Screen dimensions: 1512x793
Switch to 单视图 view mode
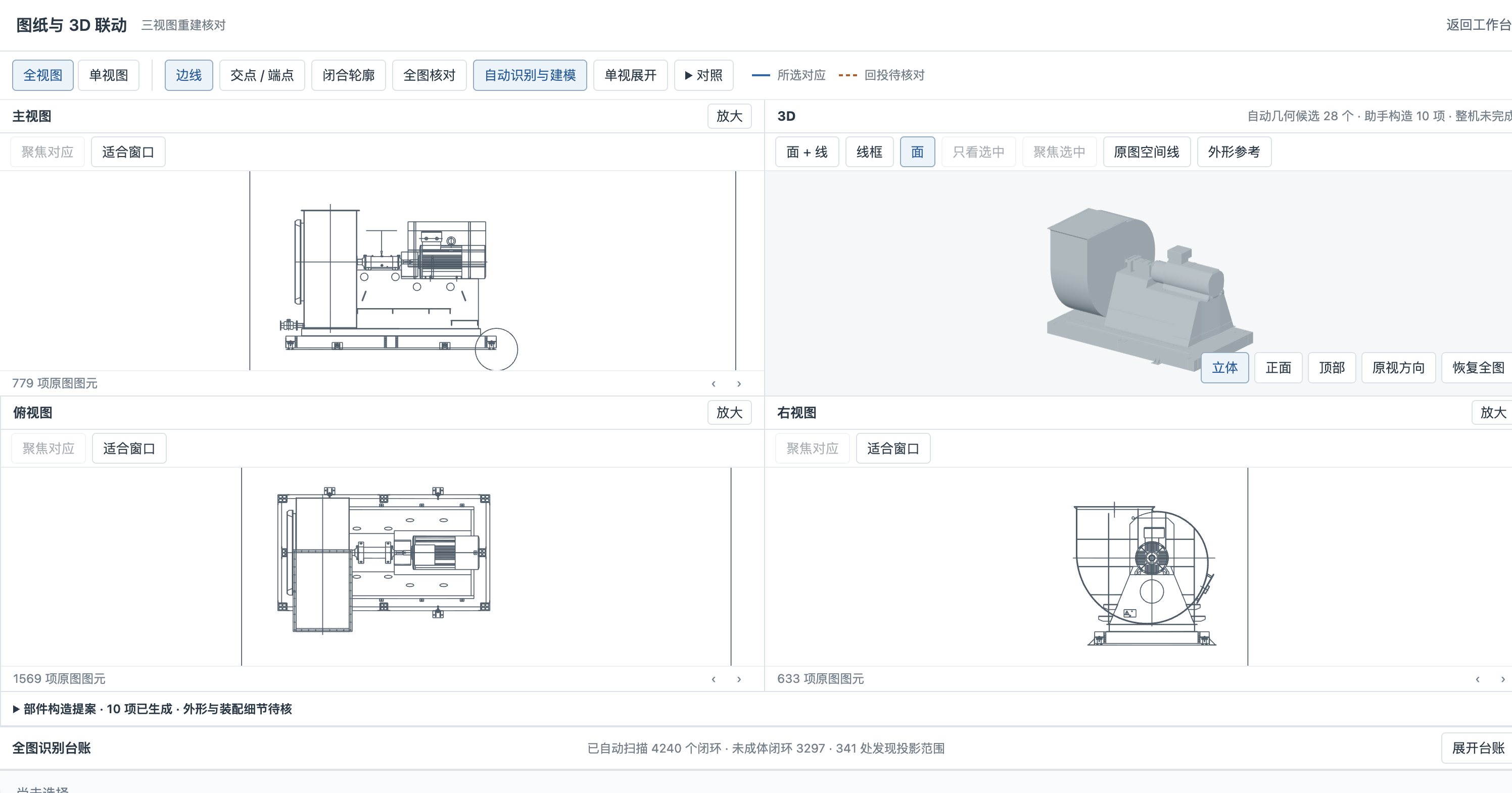pyautogui.click(x=109, y=75)
